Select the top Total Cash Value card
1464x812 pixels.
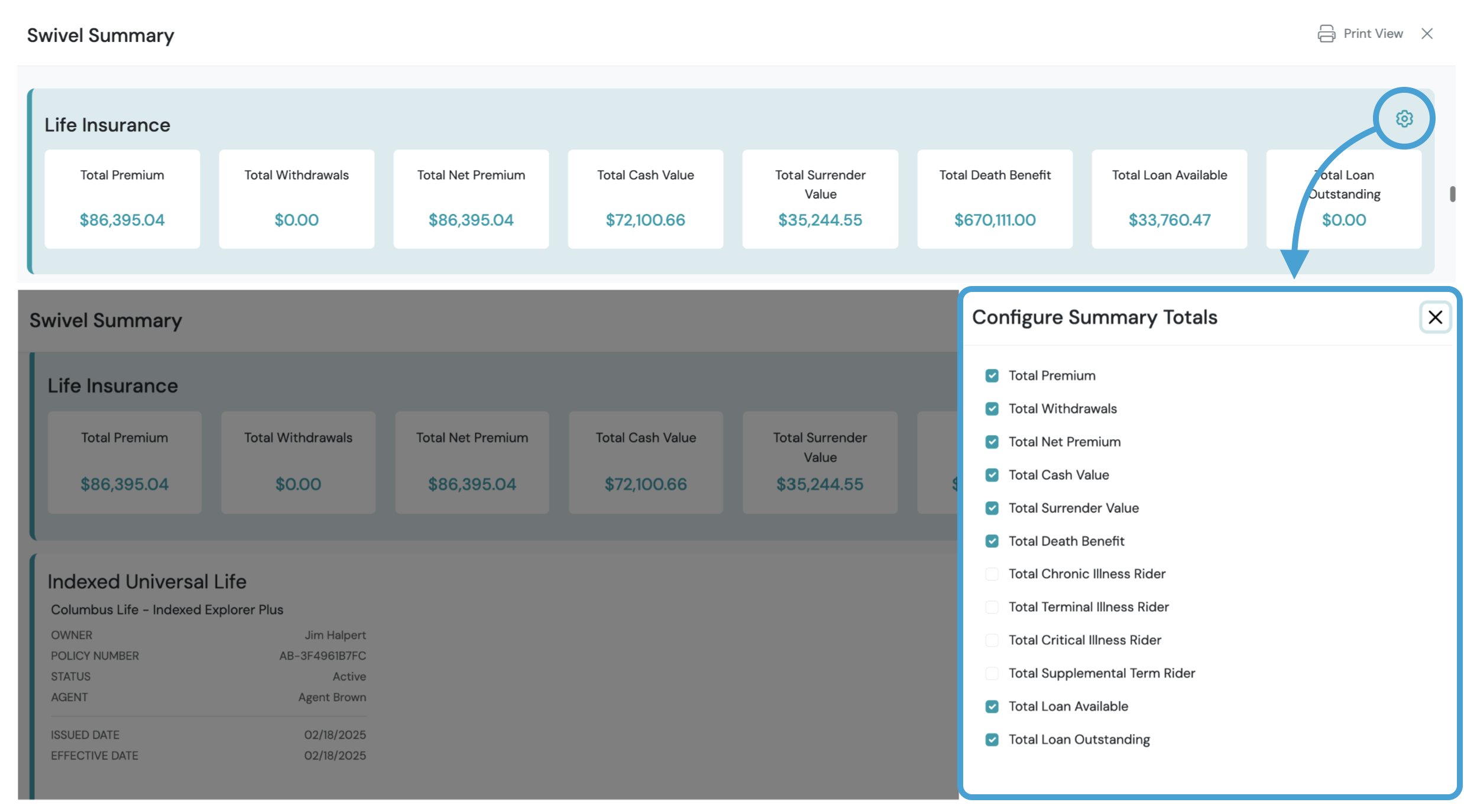tap(646, 199)
